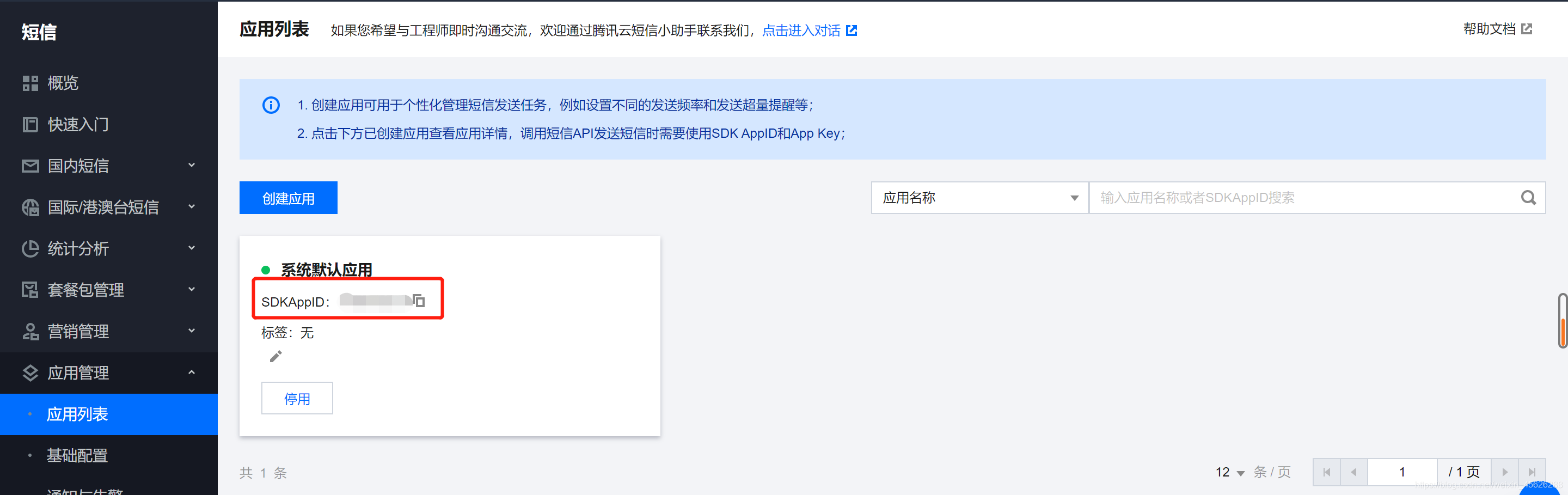Click the 创建应用 button
This screenshot has width=1568, height=495.
288,197
